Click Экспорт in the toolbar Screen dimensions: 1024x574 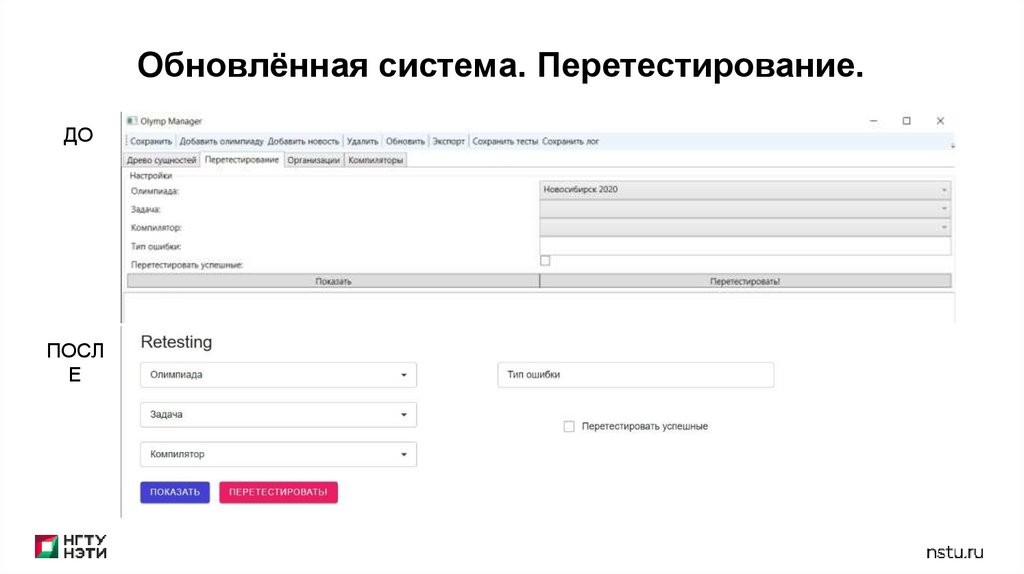(x=448, y=142)
